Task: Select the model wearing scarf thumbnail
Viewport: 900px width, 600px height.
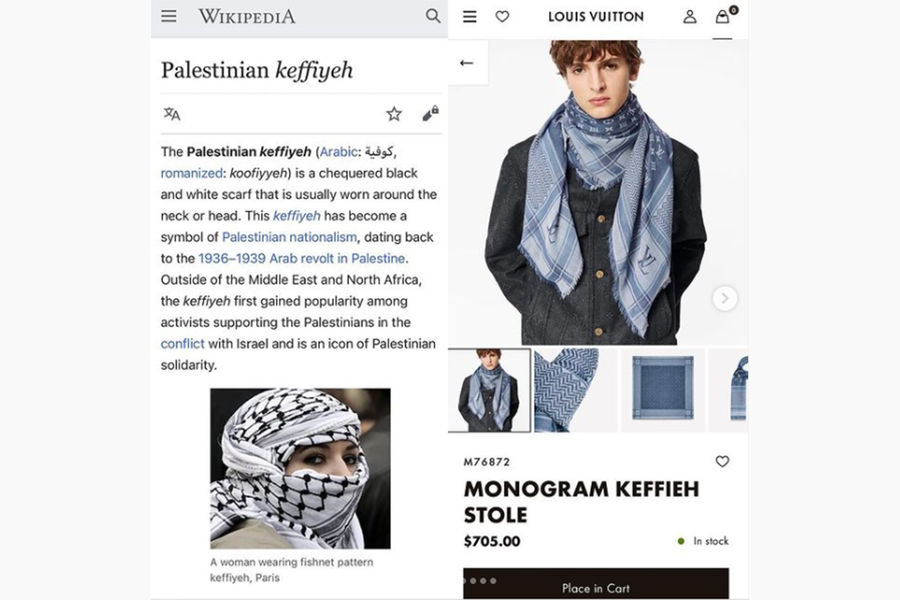Action: [x=489, y=390]
